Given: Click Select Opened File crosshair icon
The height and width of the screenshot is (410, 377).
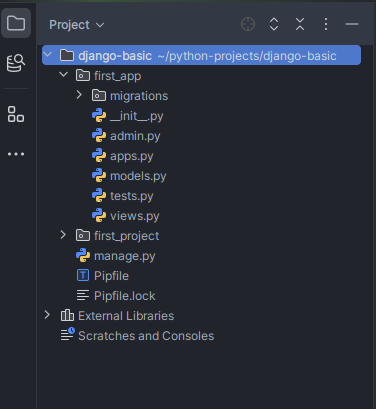Looking at the screenshot, I should pos(248,24).
